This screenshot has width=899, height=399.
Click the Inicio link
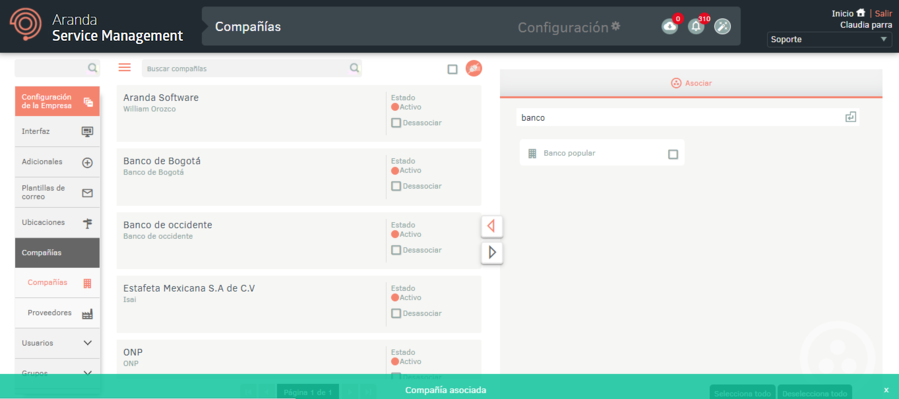tap(842, 13)
